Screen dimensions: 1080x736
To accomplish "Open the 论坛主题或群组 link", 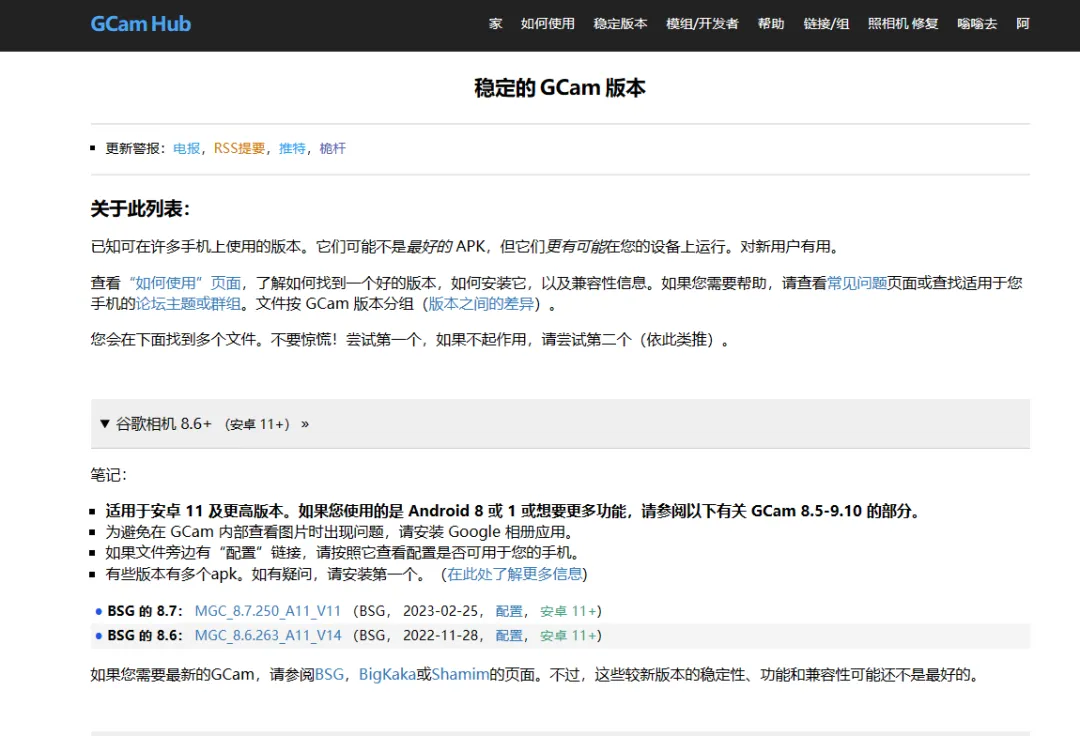I will (x=188, y=304).
